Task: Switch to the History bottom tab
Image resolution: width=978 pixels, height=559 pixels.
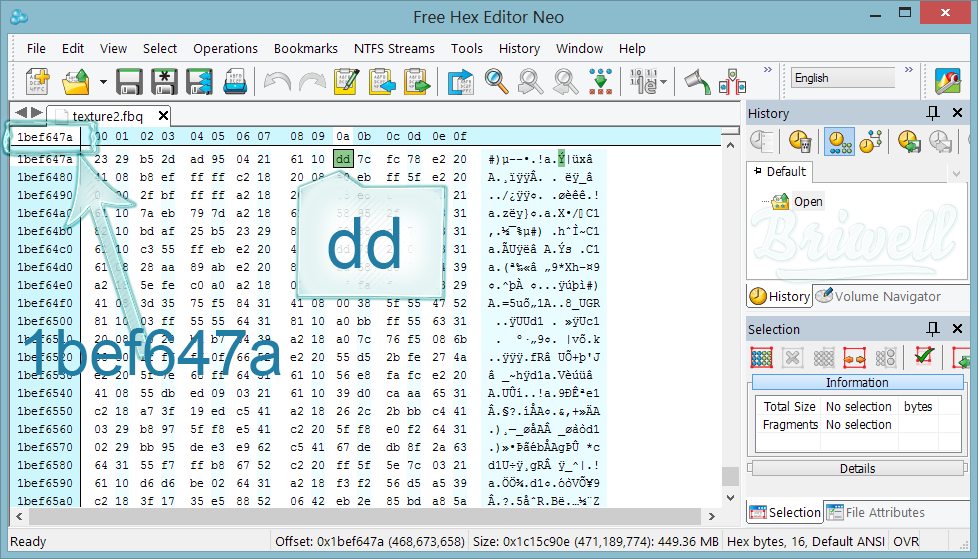Action: coord(779,296)
